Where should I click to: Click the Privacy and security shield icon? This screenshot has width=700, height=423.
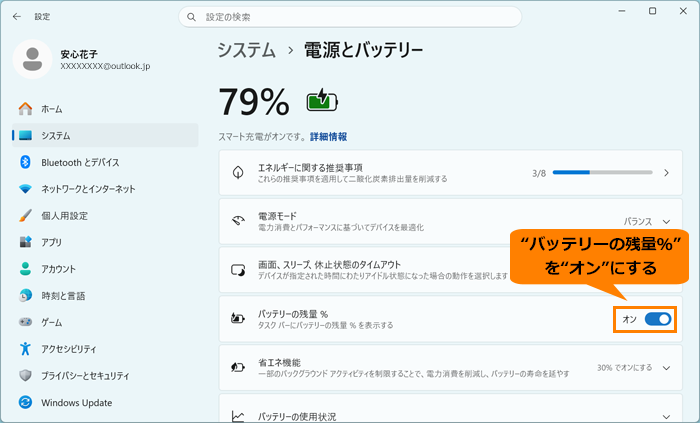tap(25, 375)
